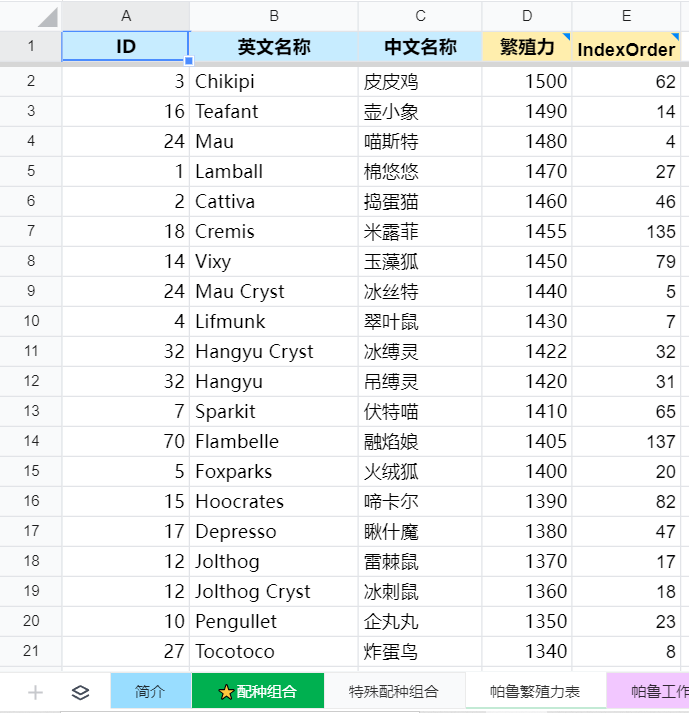Click the Hoocrates cell
The width and height of the screenshot is (689, 713).
[274, 502]
